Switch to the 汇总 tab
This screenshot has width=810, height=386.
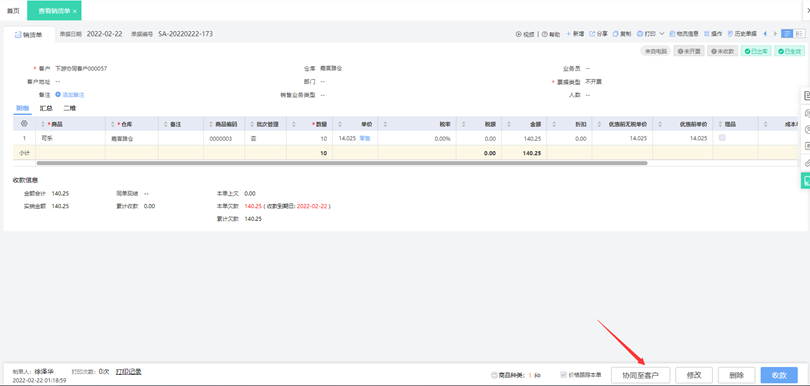click(46, 109)
